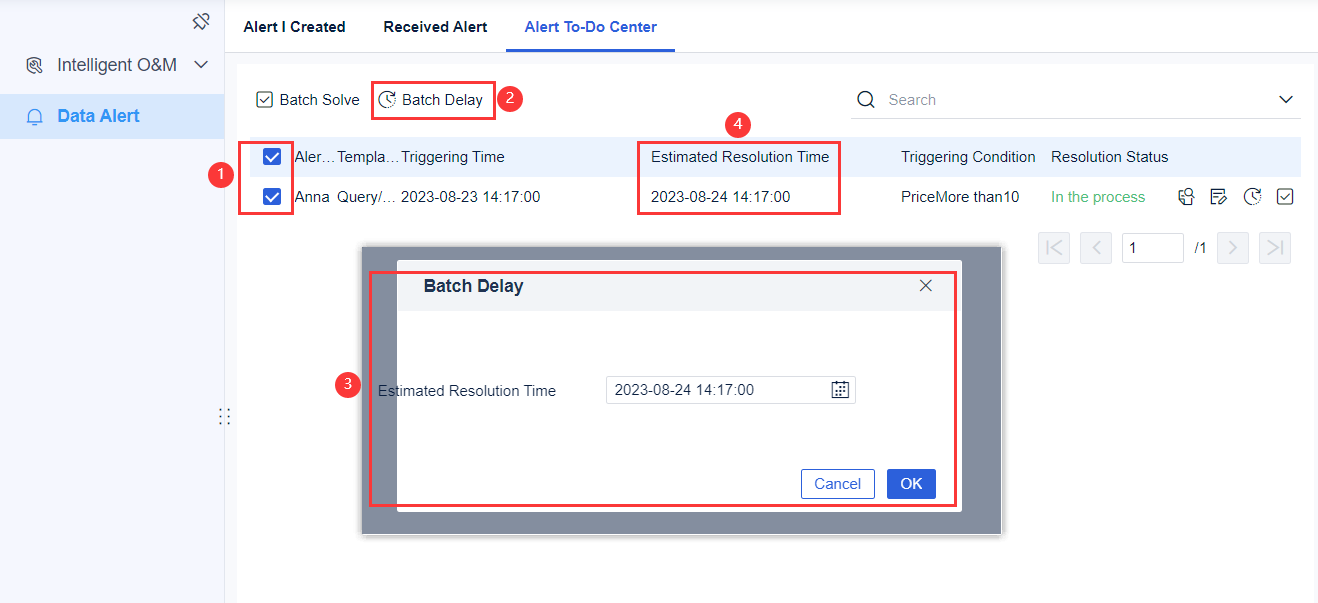
Task: Click the edit note icon for Anna's alert
Action: click(x=1219, y=196)
